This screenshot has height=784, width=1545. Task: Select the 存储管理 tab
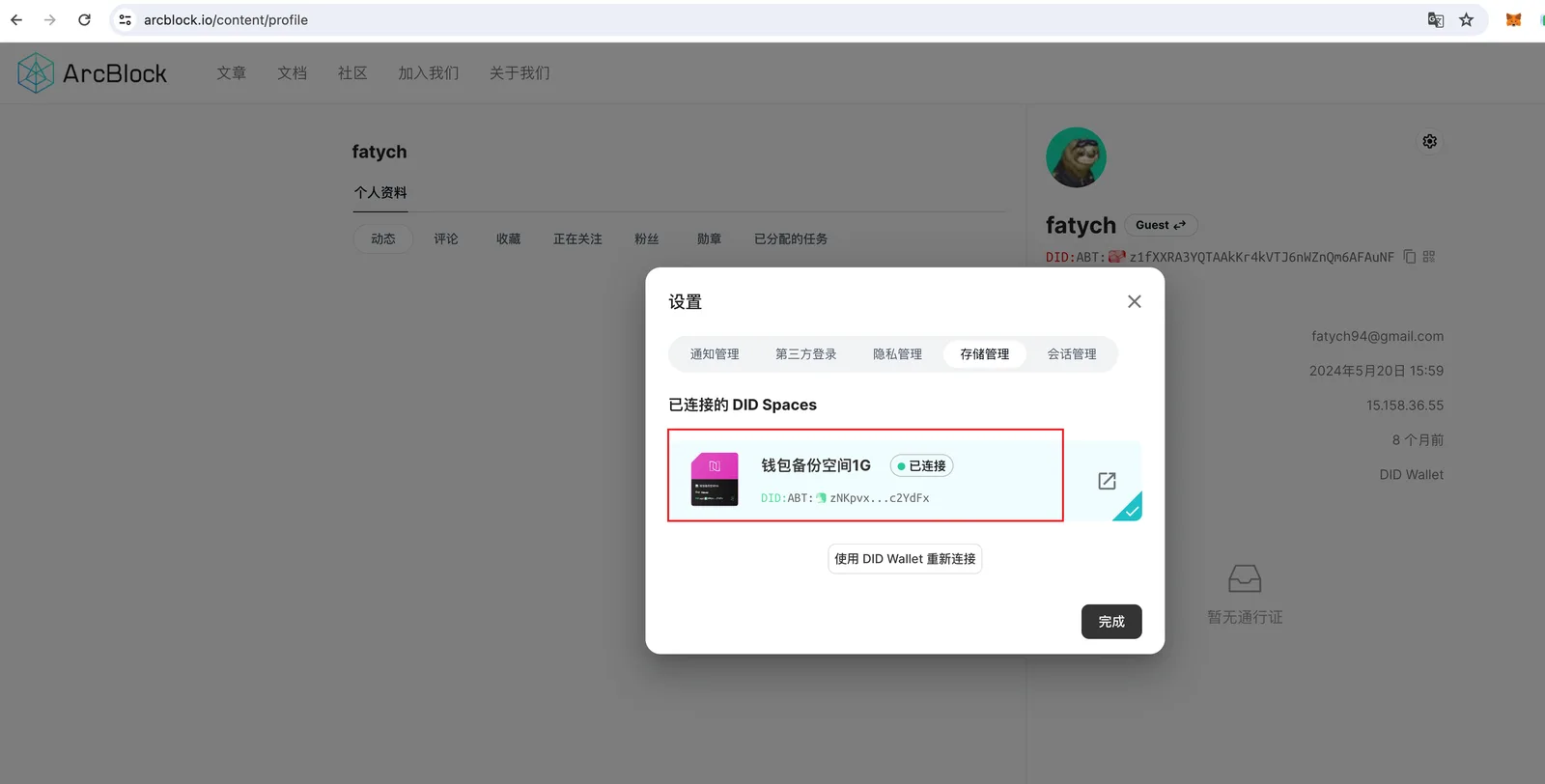pos(985,354)
